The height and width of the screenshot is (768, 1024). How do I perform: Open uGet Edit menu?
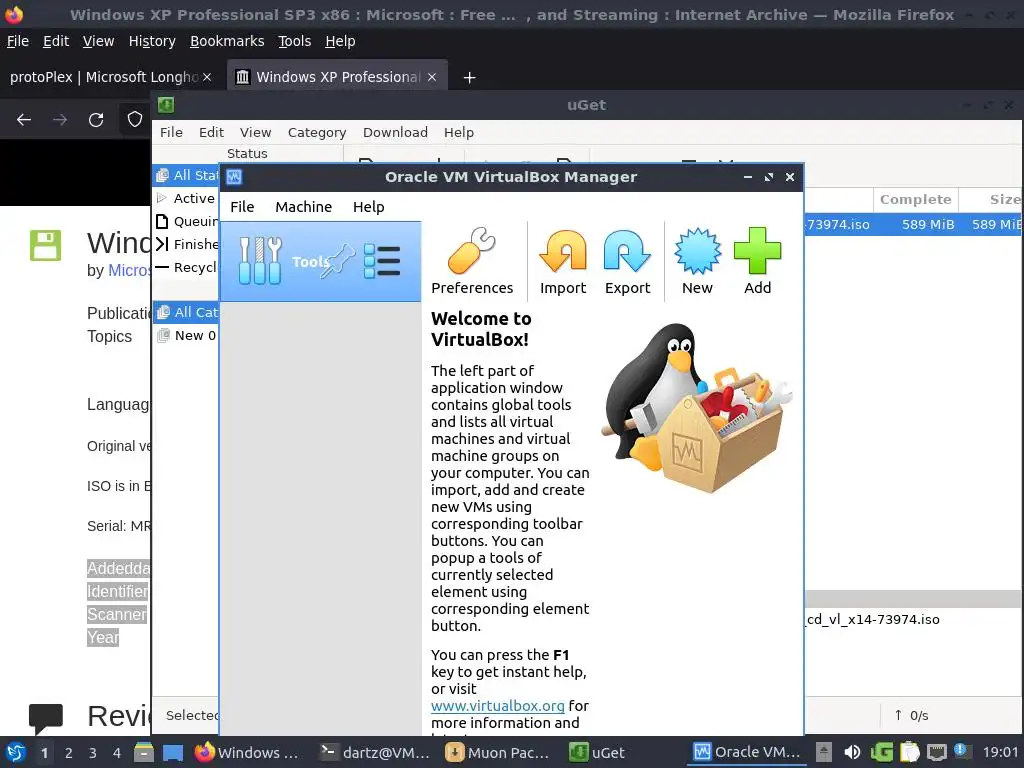[x=211, y=133]
